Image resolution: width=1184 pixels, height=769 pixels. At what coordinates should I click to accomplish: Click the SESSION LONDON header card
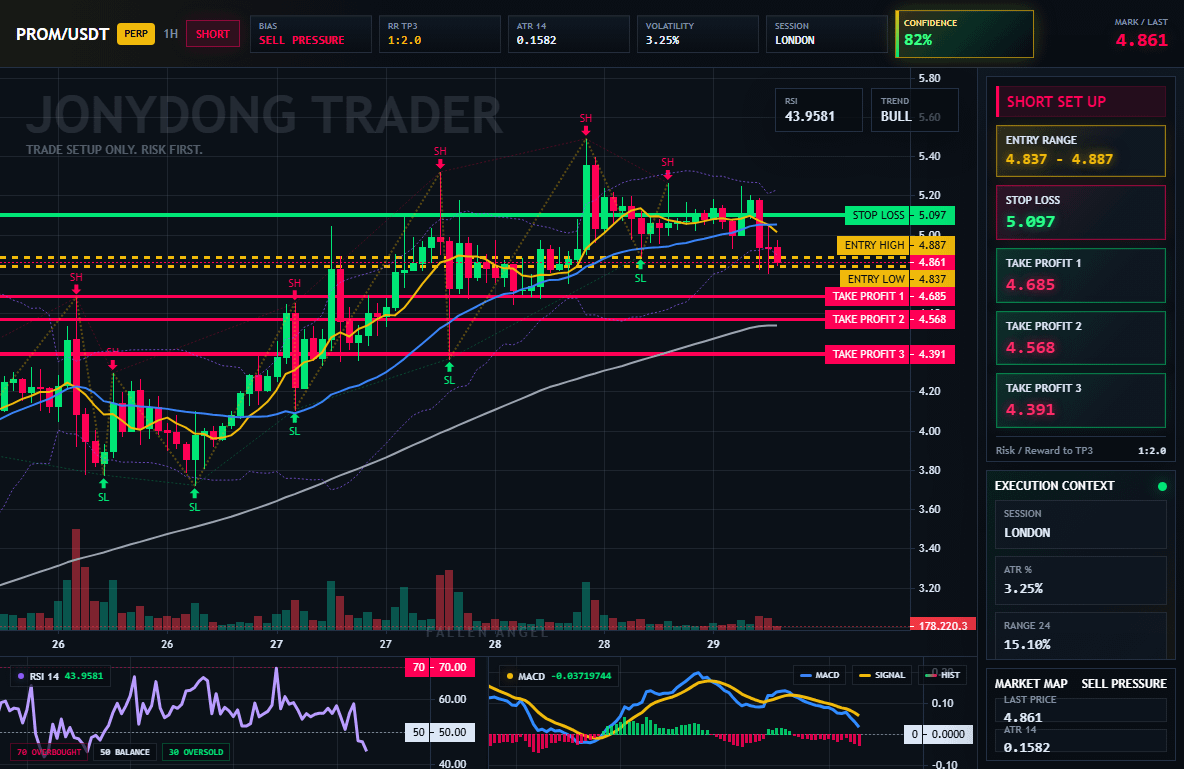click(x=827, y=34)
